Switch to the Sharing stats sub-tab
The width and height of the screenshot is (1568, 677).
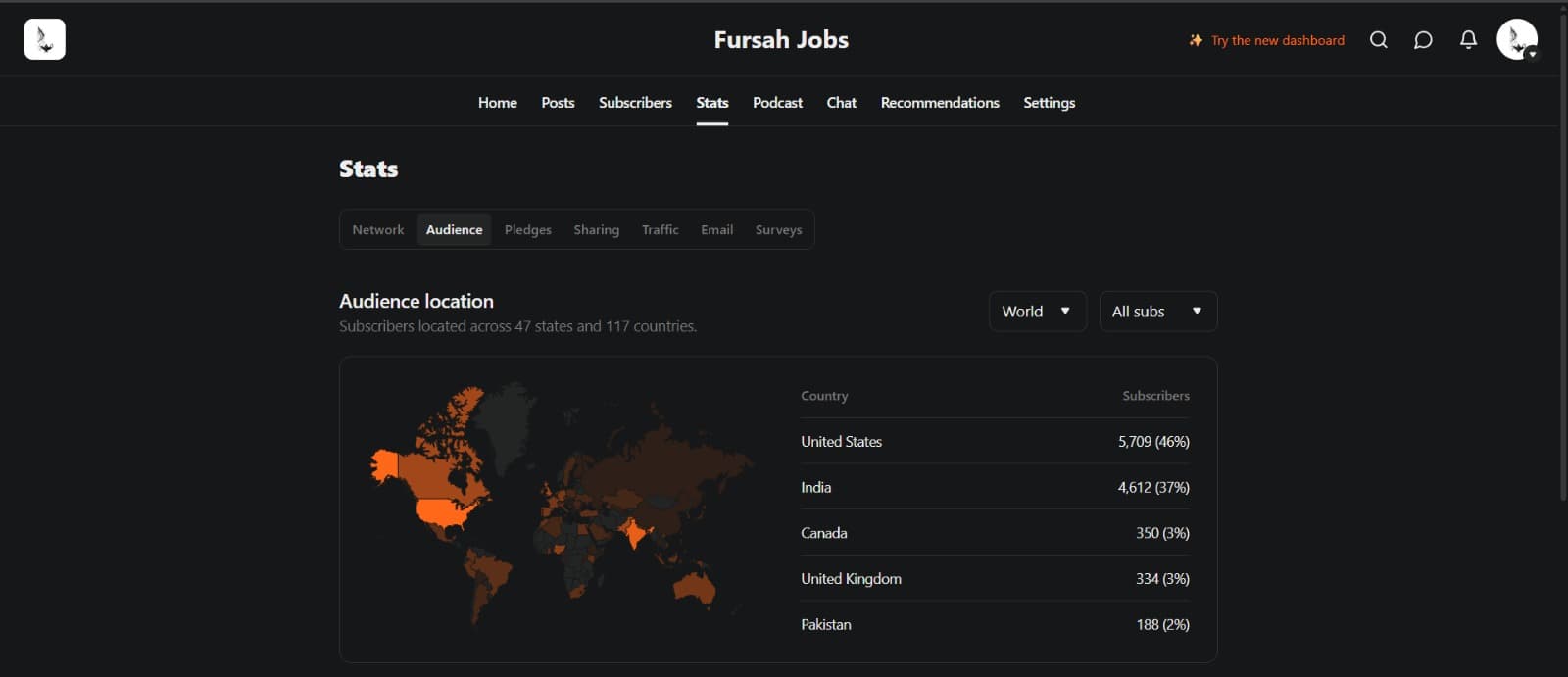coord(597,229)
